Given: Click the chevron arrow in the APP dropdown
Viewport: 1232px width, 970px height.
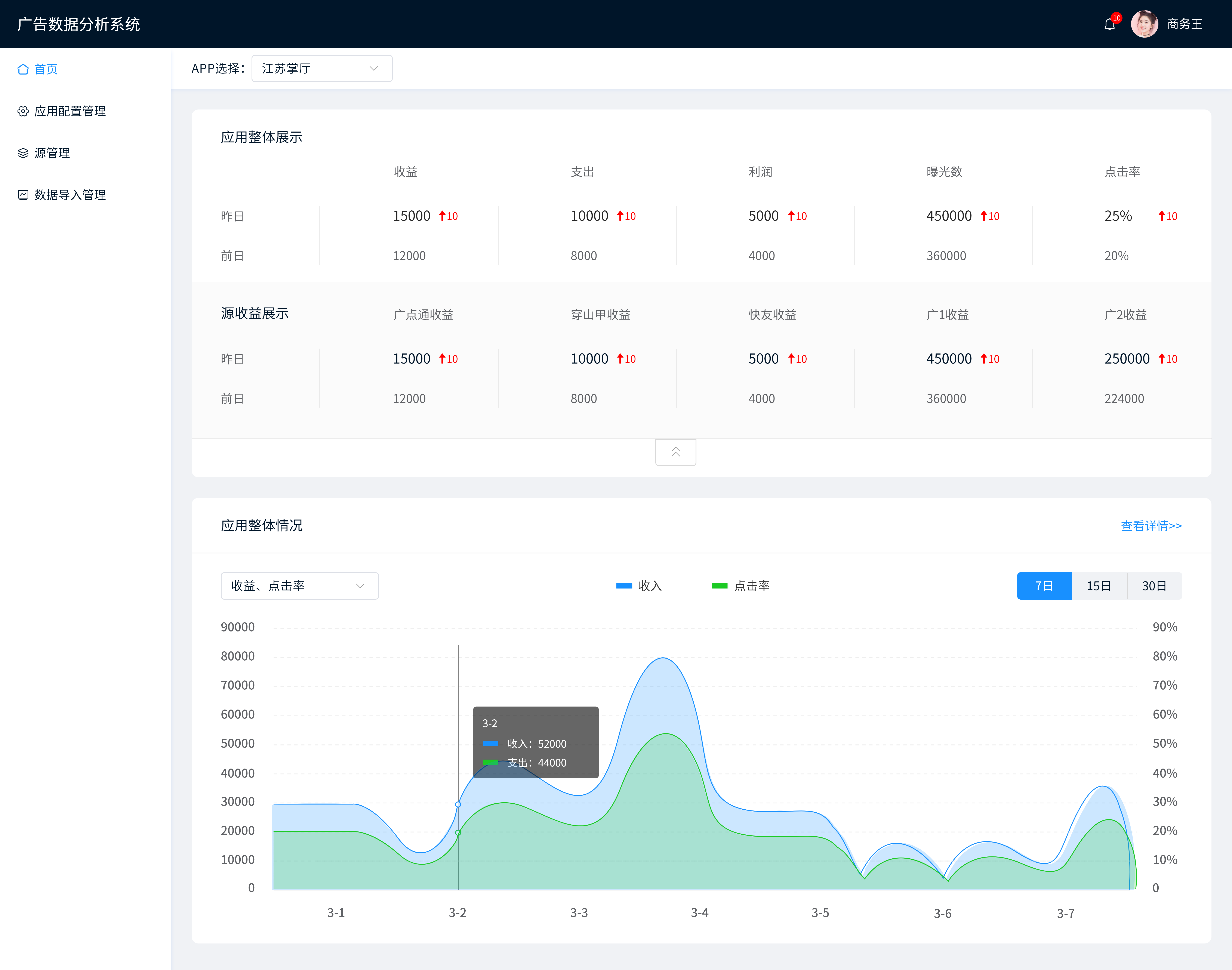Looking at the screenshot, I should point(374,69).
